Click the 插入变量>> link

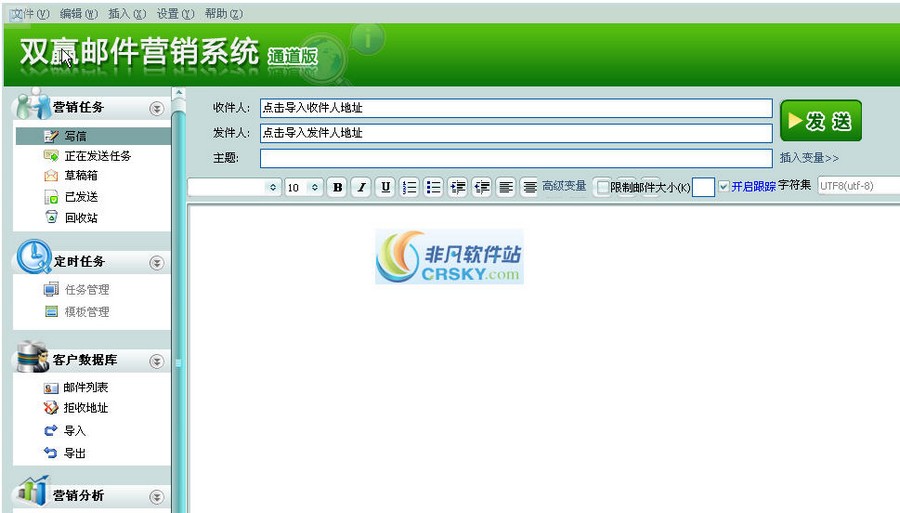809,158
